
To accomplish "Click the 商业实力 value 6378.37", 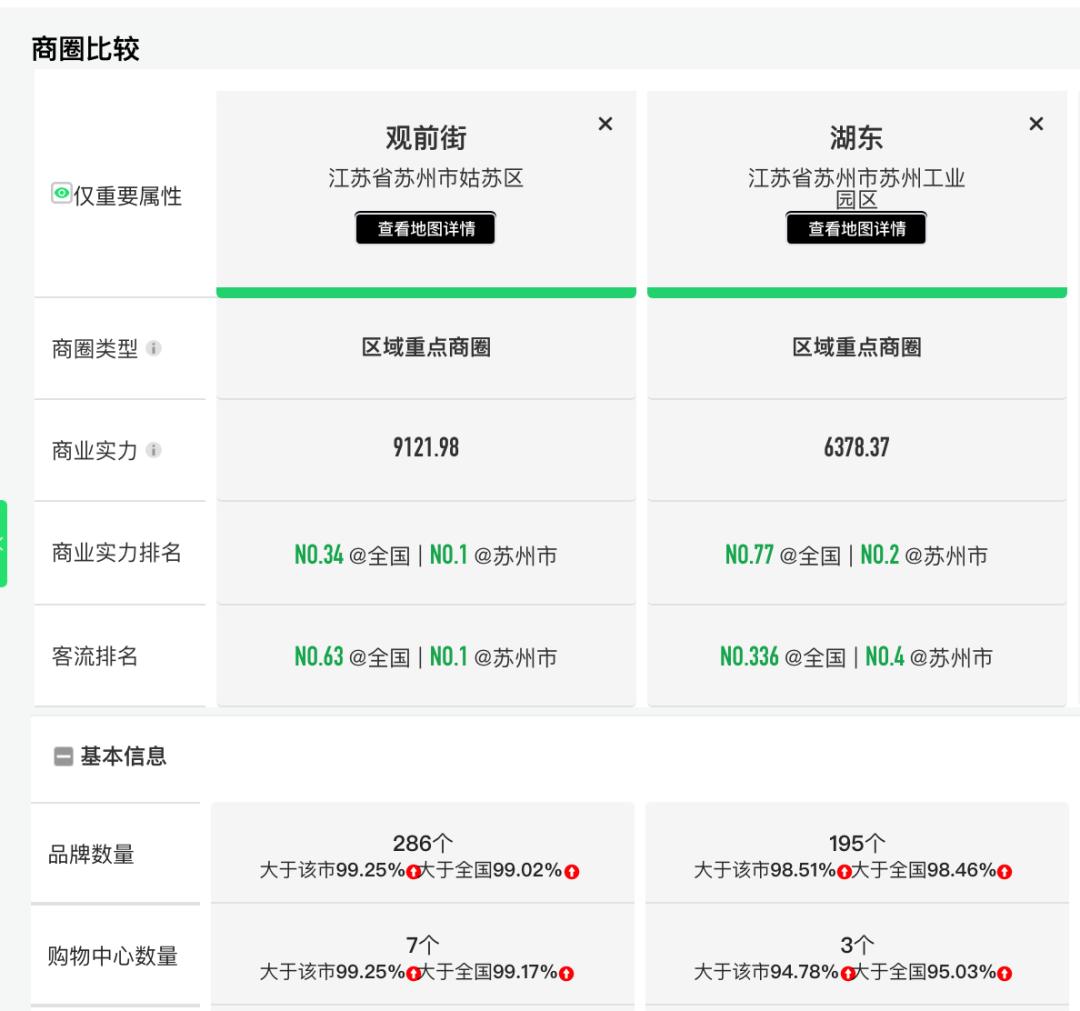I will [x=856, y=448].
